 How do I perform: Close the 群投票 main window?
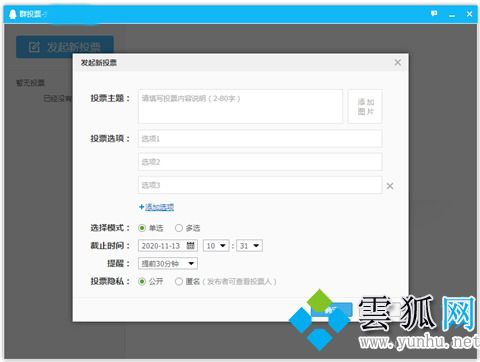(x=469, y=14)
